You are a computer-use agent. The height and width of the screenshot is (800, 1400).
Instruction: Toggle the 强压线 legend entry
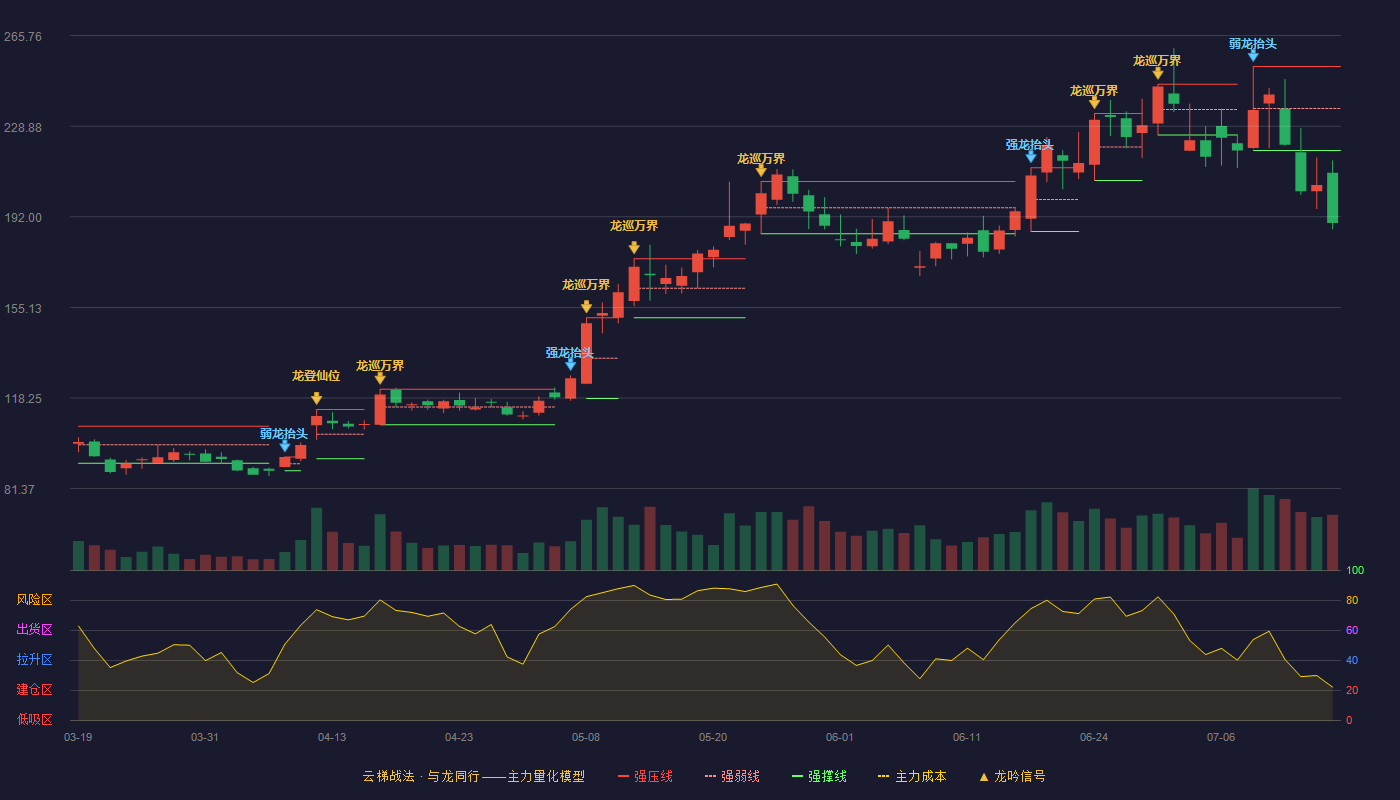pyautogui.click(x=645, y=776)
